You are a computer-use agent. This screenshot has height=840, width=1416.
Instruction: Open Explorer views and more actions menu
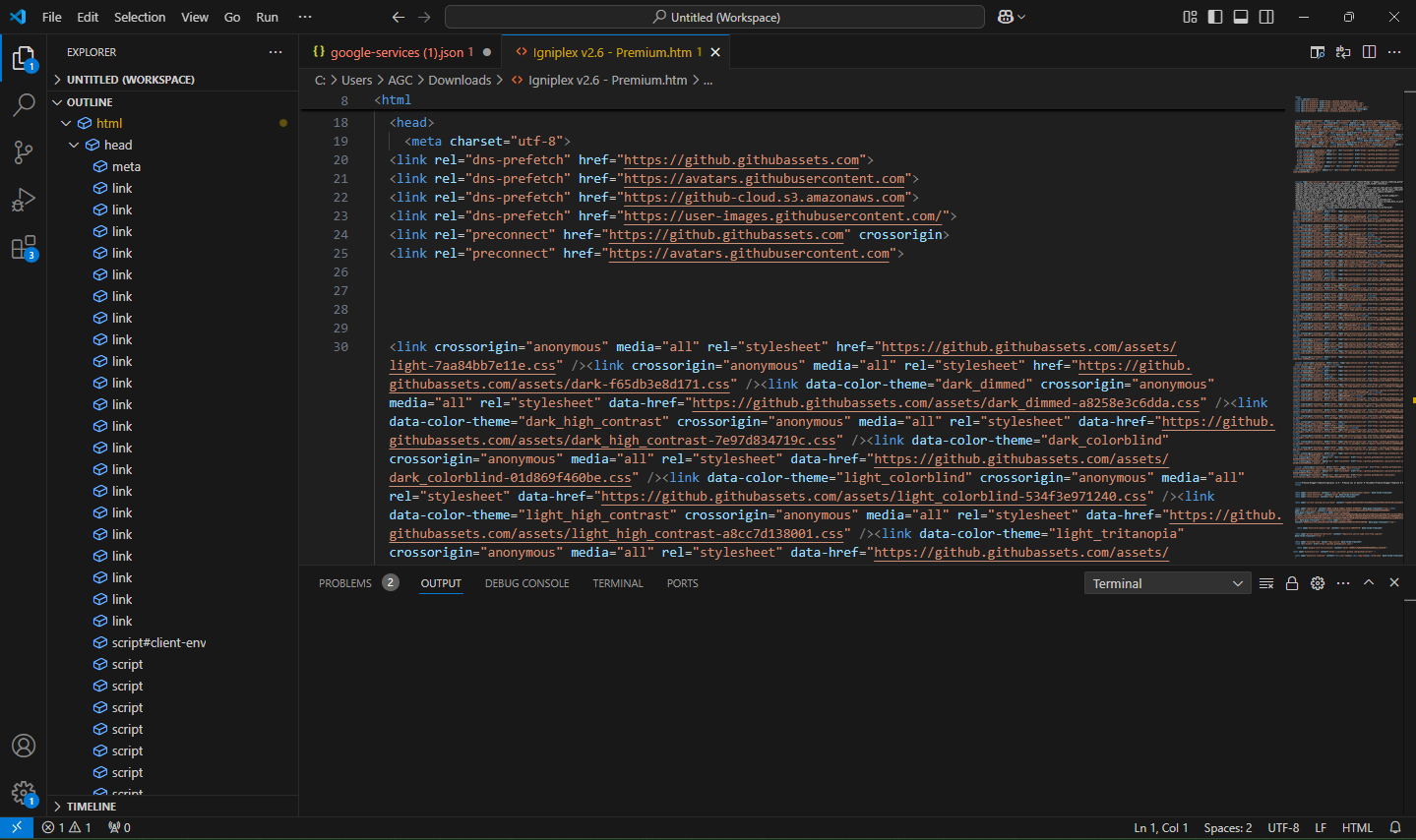[276, 52]
